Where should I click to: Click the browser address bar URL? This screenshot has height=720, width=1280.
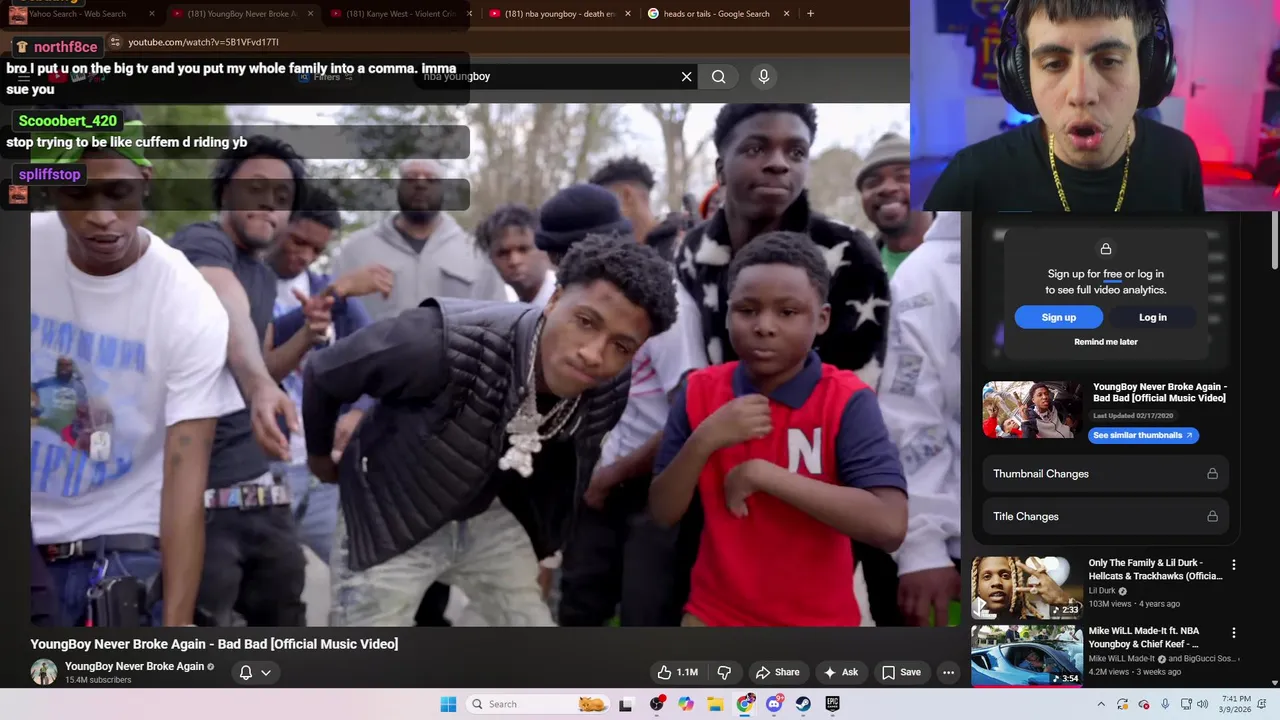(x=203, y=42)
